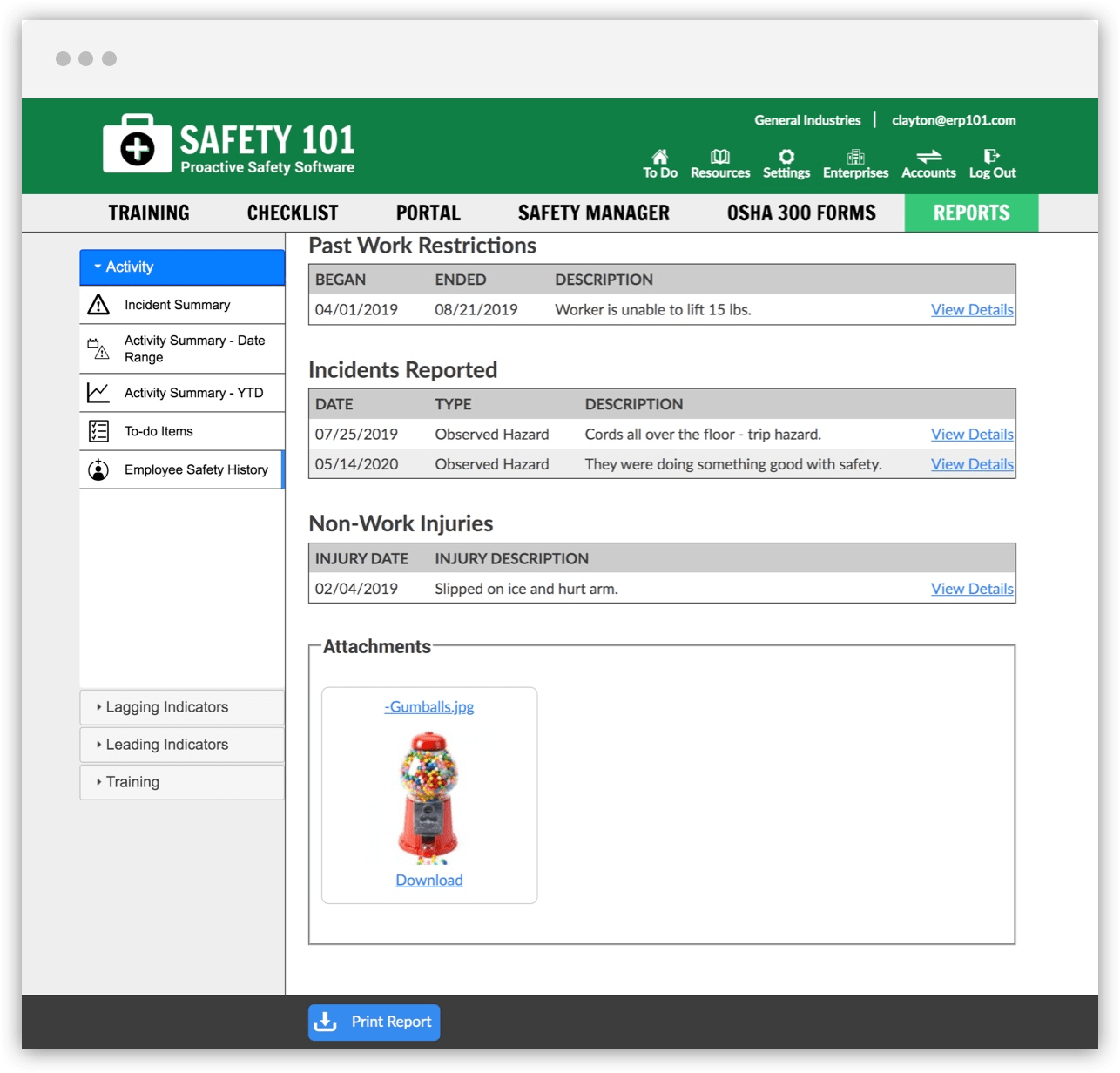The height and width of the screenshot is (1073, 1120).
Task: Click the INJURY DATE column header
Action: 361,559
